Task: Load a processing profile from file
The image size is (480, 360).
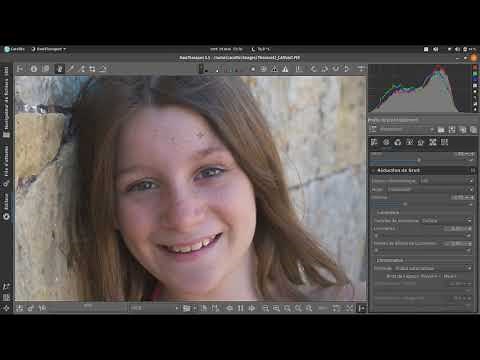Action: tap(441, 130)
